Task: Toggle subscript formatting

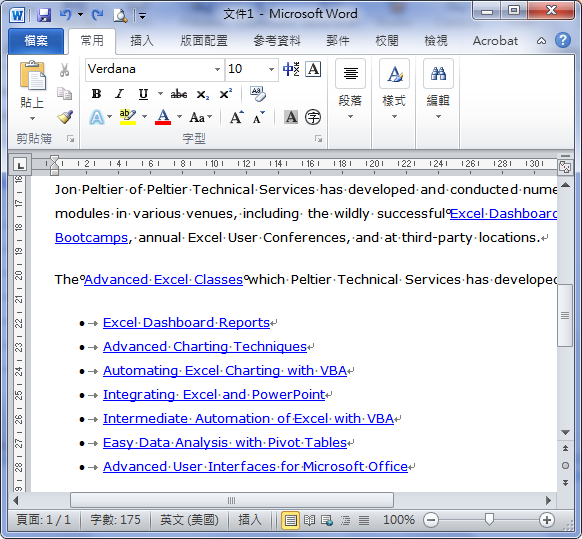Action: [x=203, y=94]
